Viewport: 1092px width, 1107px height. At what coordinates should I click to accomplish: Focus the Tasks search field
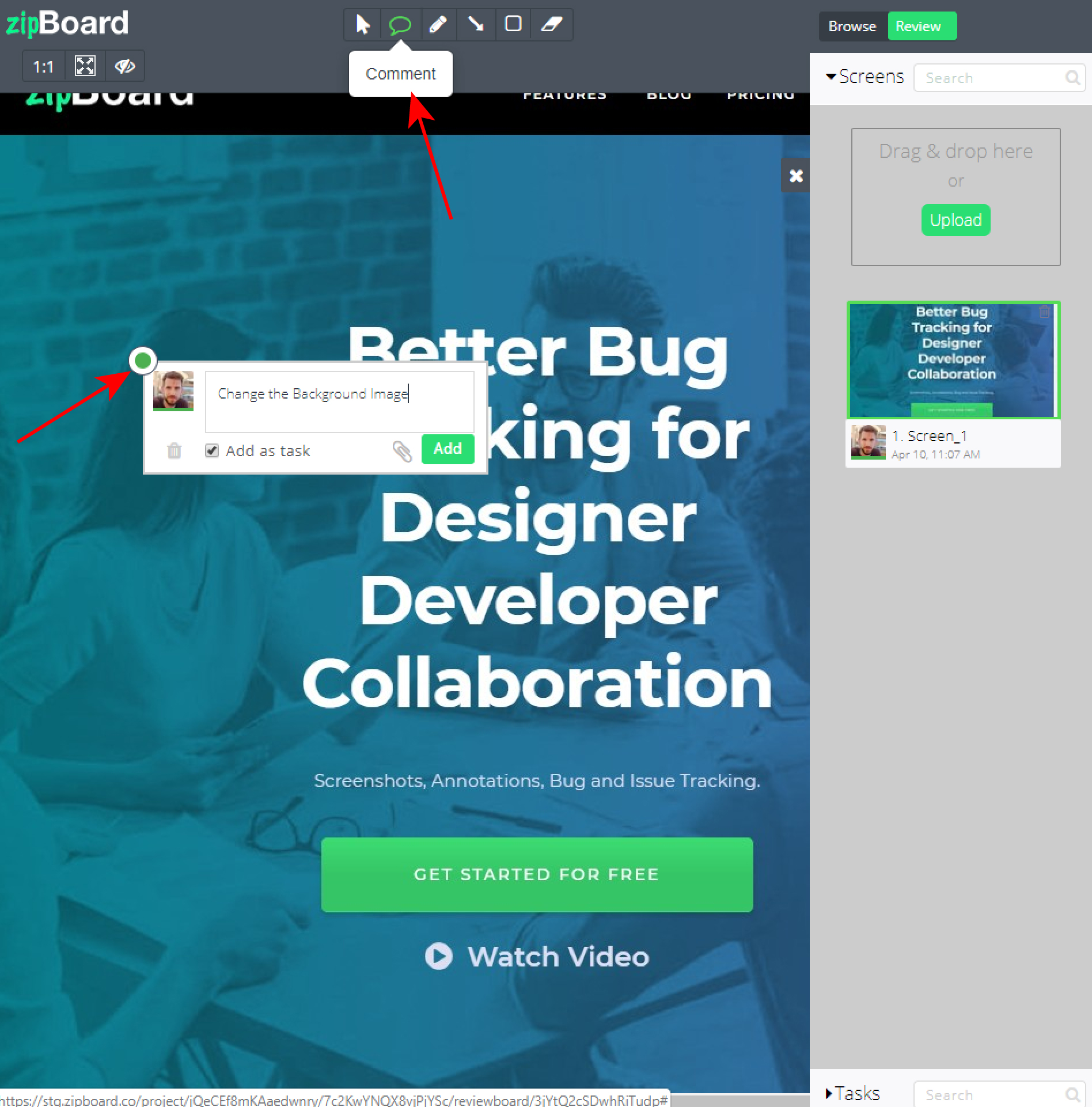click(999, 1094)
